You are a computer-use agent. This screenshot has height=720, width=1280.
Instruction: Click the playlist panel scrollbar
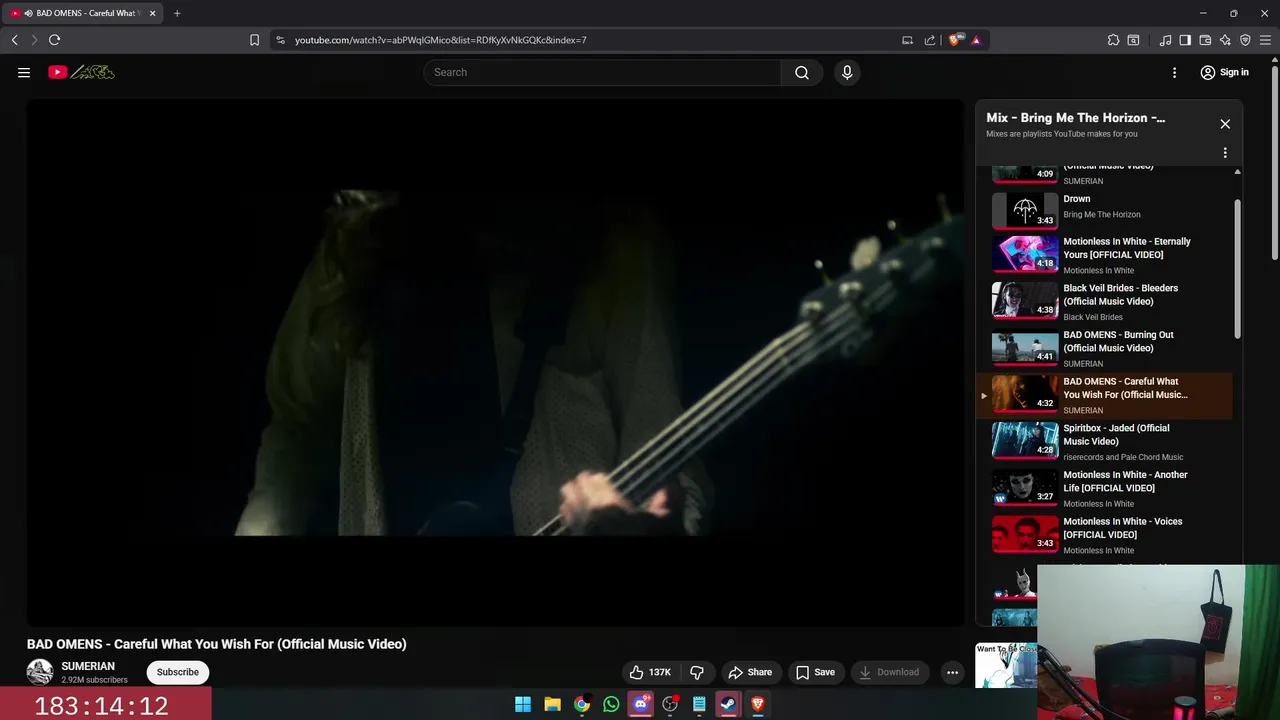(1237, 270)
